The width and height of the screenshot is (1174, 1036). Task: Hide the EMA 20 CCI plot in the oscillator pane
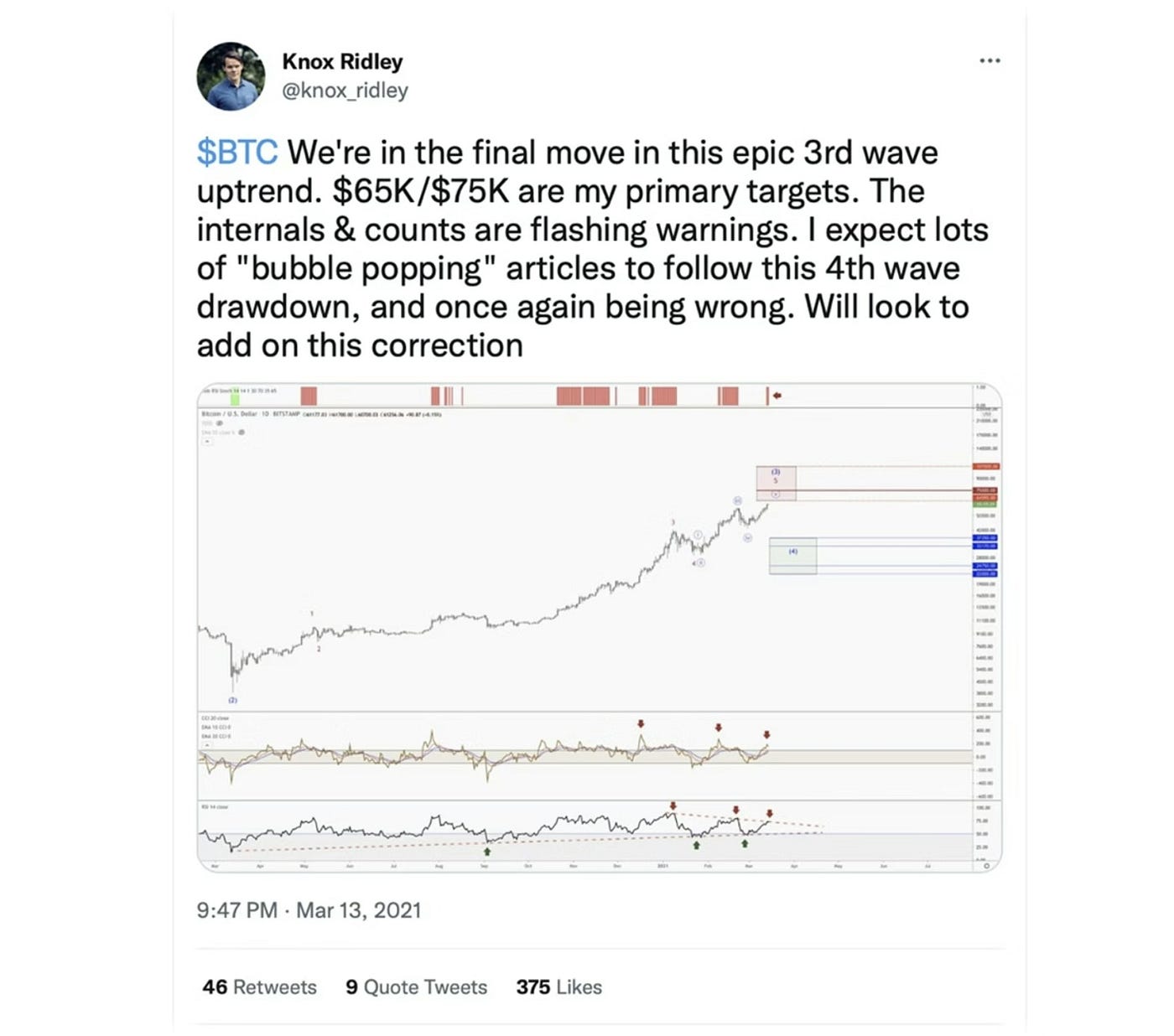pos(216,736)
